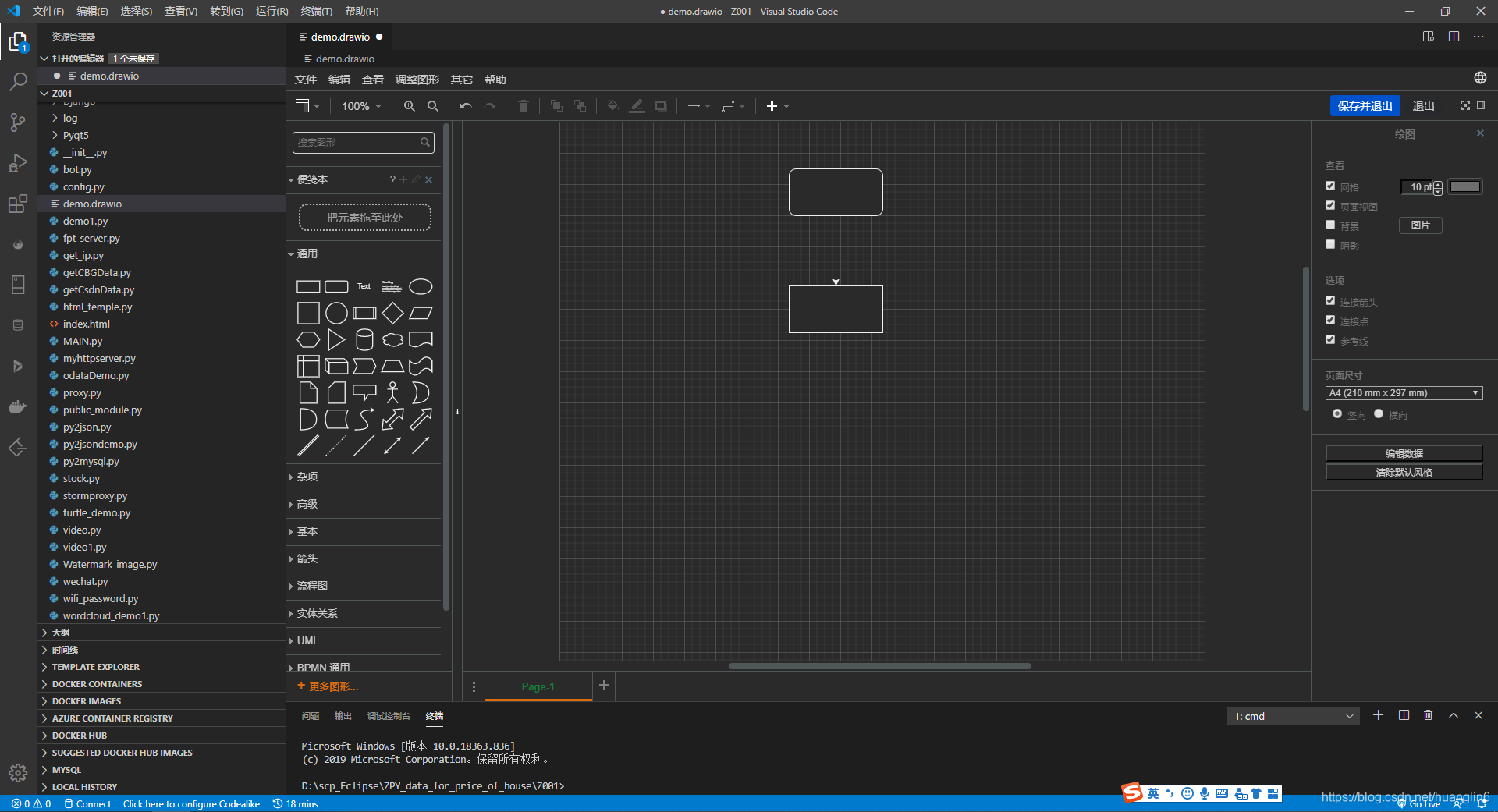The image size is (1498, 812).
Task: Undo the last diagram action
Action: (466, 106)
